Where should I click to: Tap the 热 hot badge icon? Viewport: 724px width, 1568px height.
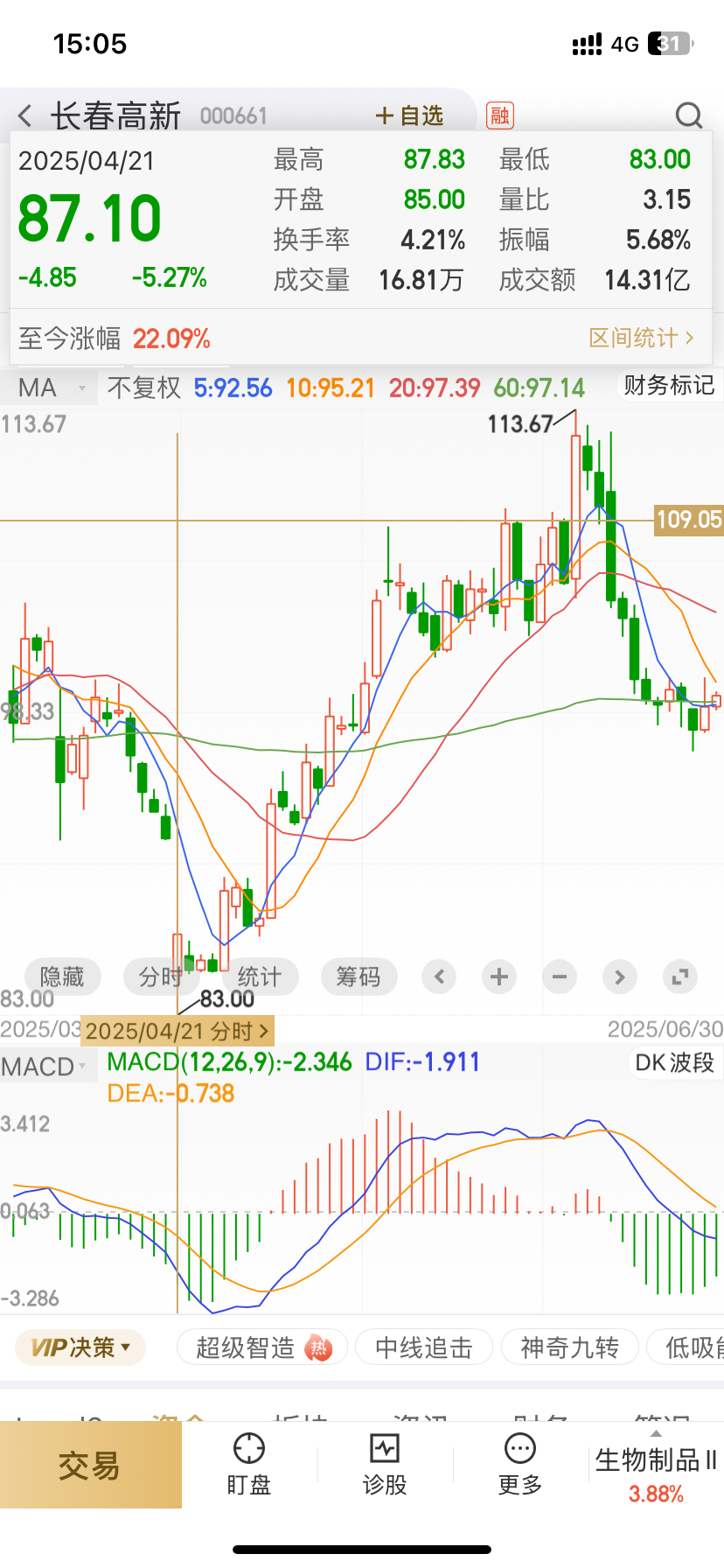(x=318, y=1348)
